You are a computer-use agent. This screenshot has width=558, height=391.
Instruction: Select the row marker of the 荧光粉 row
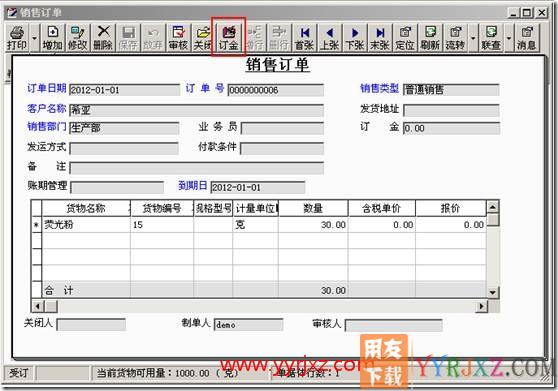tap(36, 224)
